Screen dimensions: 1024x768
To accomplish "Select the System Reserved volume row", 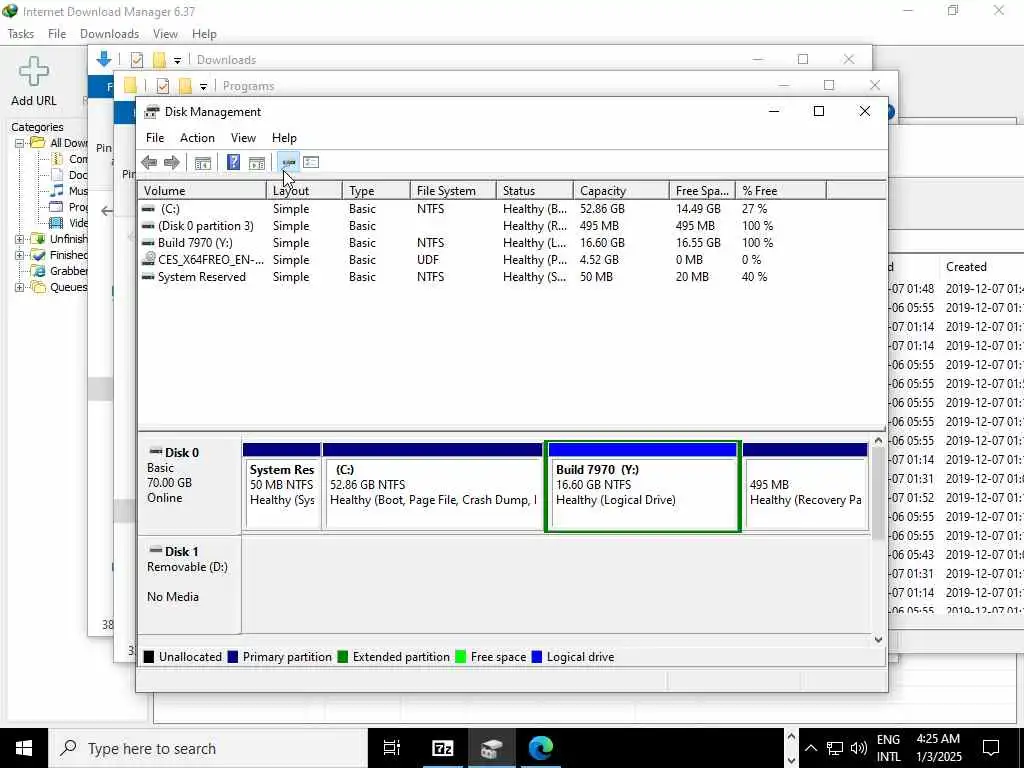I will (x=511, y=277).
